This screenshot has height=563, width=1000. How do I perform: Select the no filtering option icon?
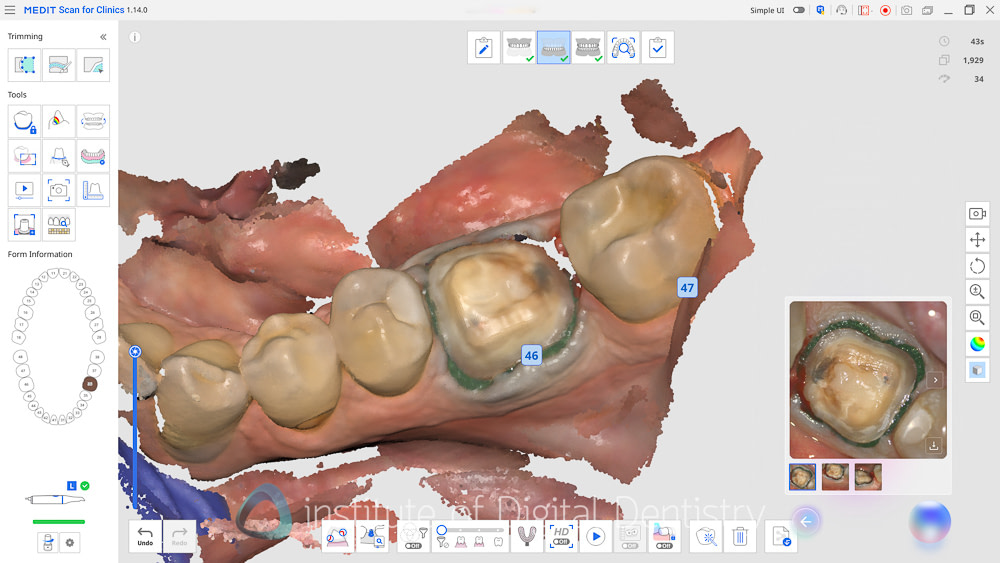pos(443,542)
